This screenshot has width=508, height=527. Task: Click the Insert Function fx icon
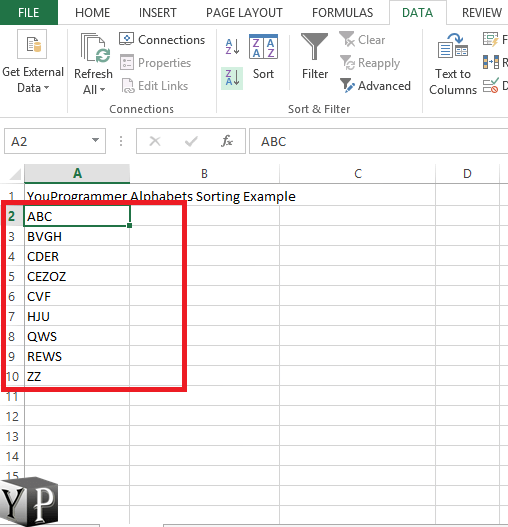point(227,141)
